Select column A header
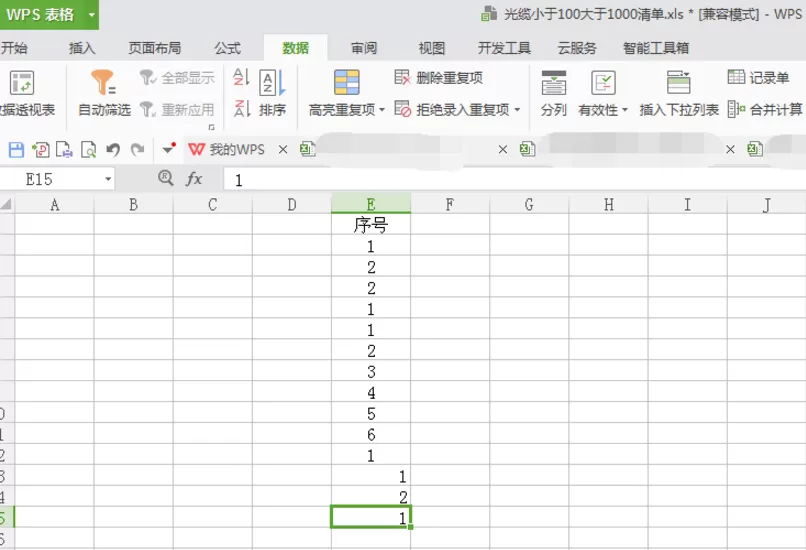The width and height of the screenshot is (806, 550). point(54,204)
